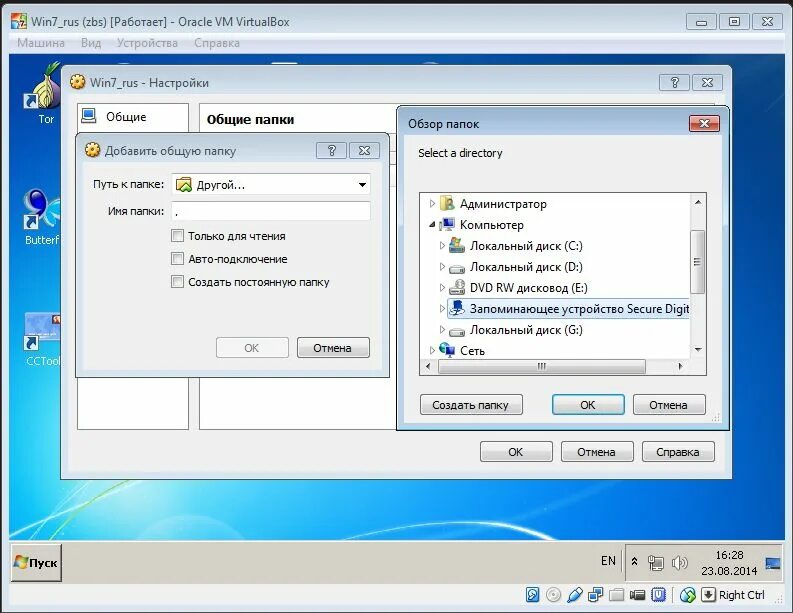Screen dimensions: 793x613
Task: Click the shared folders icon in VirtualBox status bar
Action: pos(616,595)
